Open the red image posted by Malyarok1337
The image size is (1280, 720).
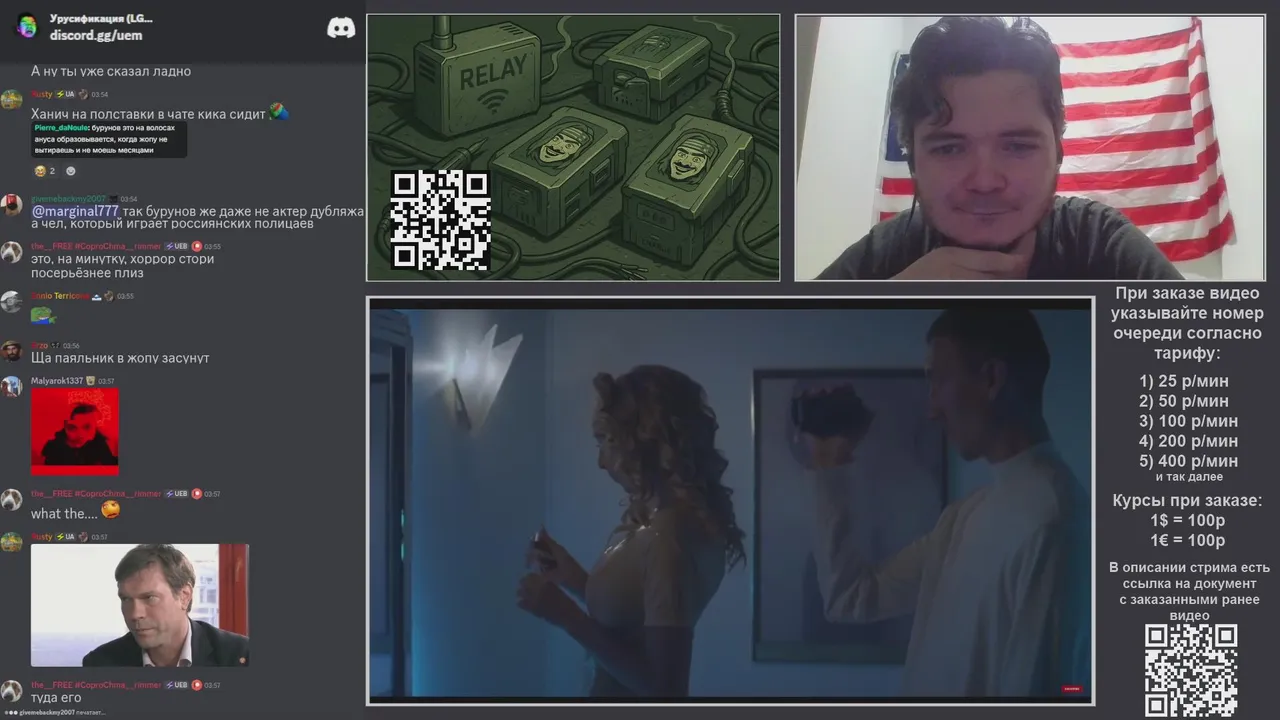(74, 430)
